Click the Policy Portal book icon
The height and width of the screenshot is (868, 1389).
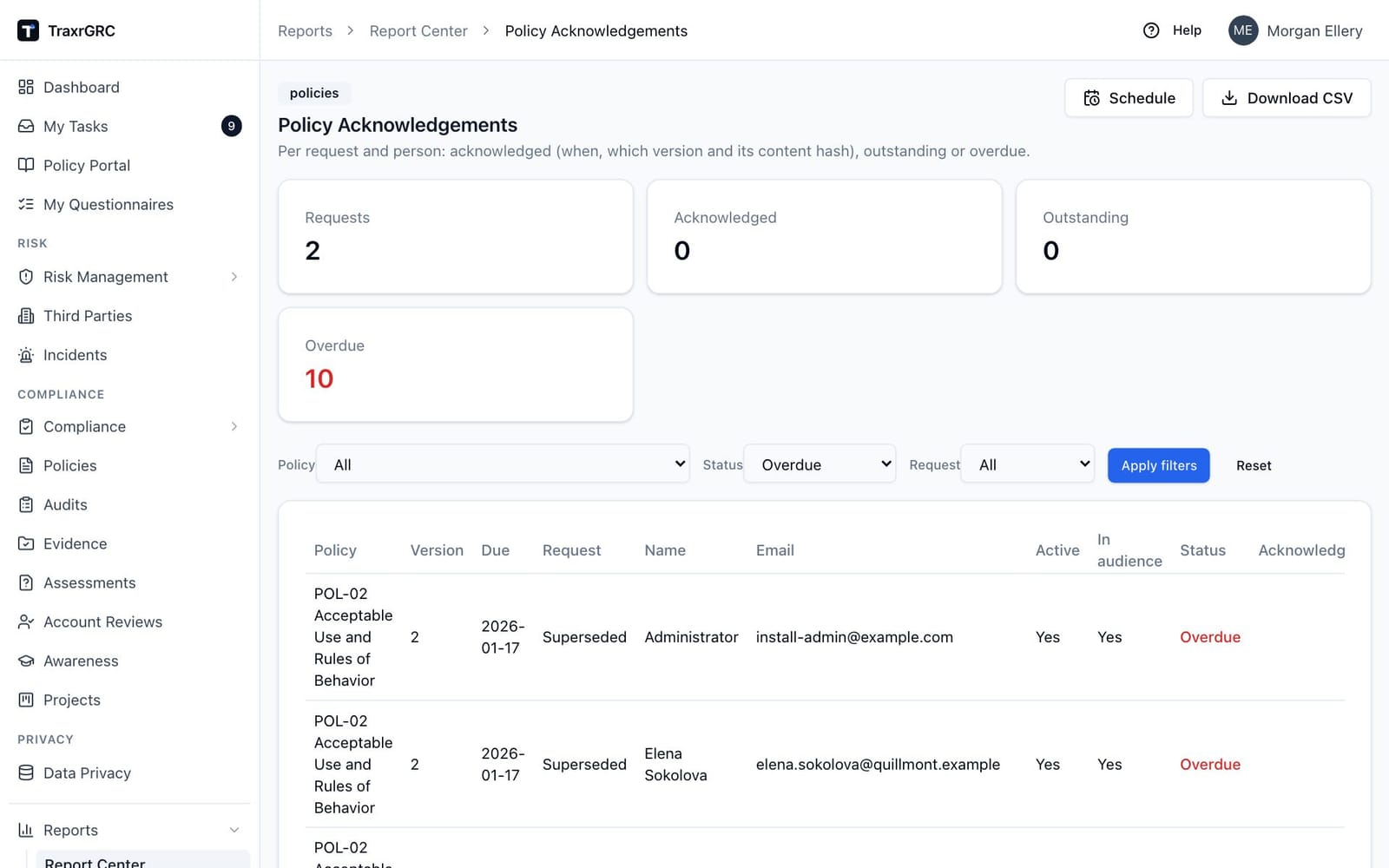[x=26, y=165]
